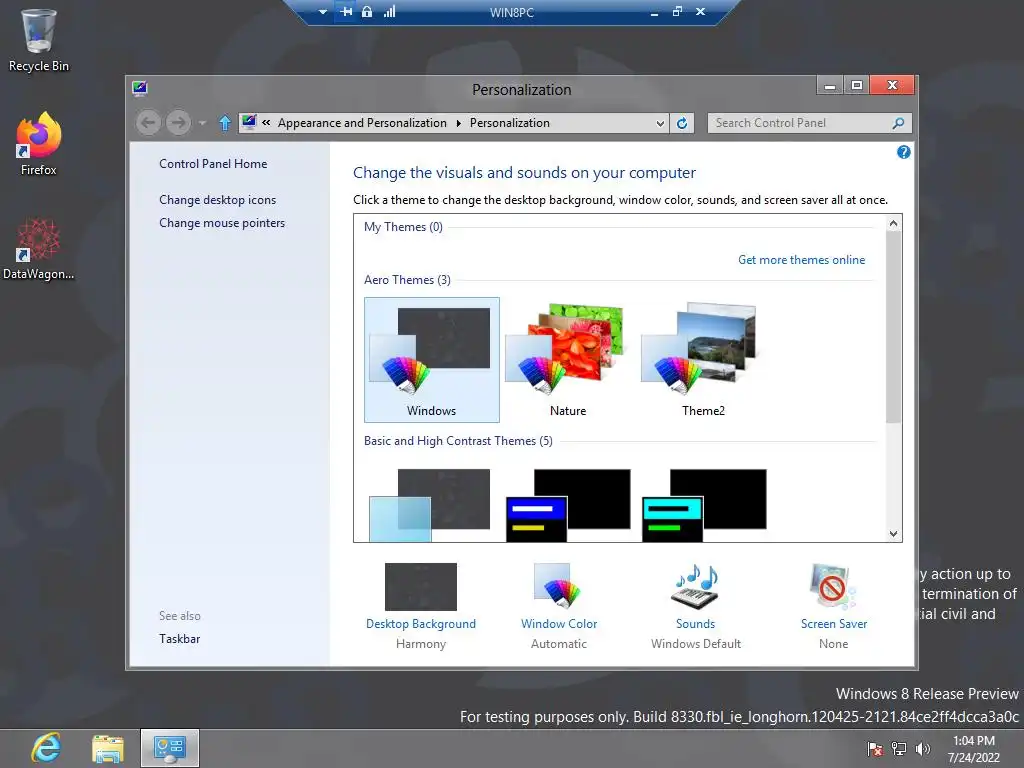Image resolution: width=1024 pixels, height=768 pixels.
Task: Apply the Theme2 theme
Action: pos(703,360)
